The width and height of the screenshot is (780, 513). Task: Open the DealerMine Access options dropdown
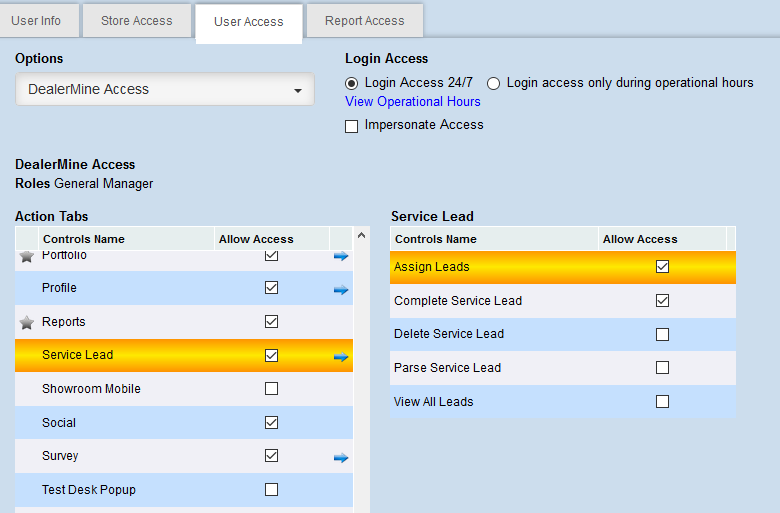pos(165,90)
